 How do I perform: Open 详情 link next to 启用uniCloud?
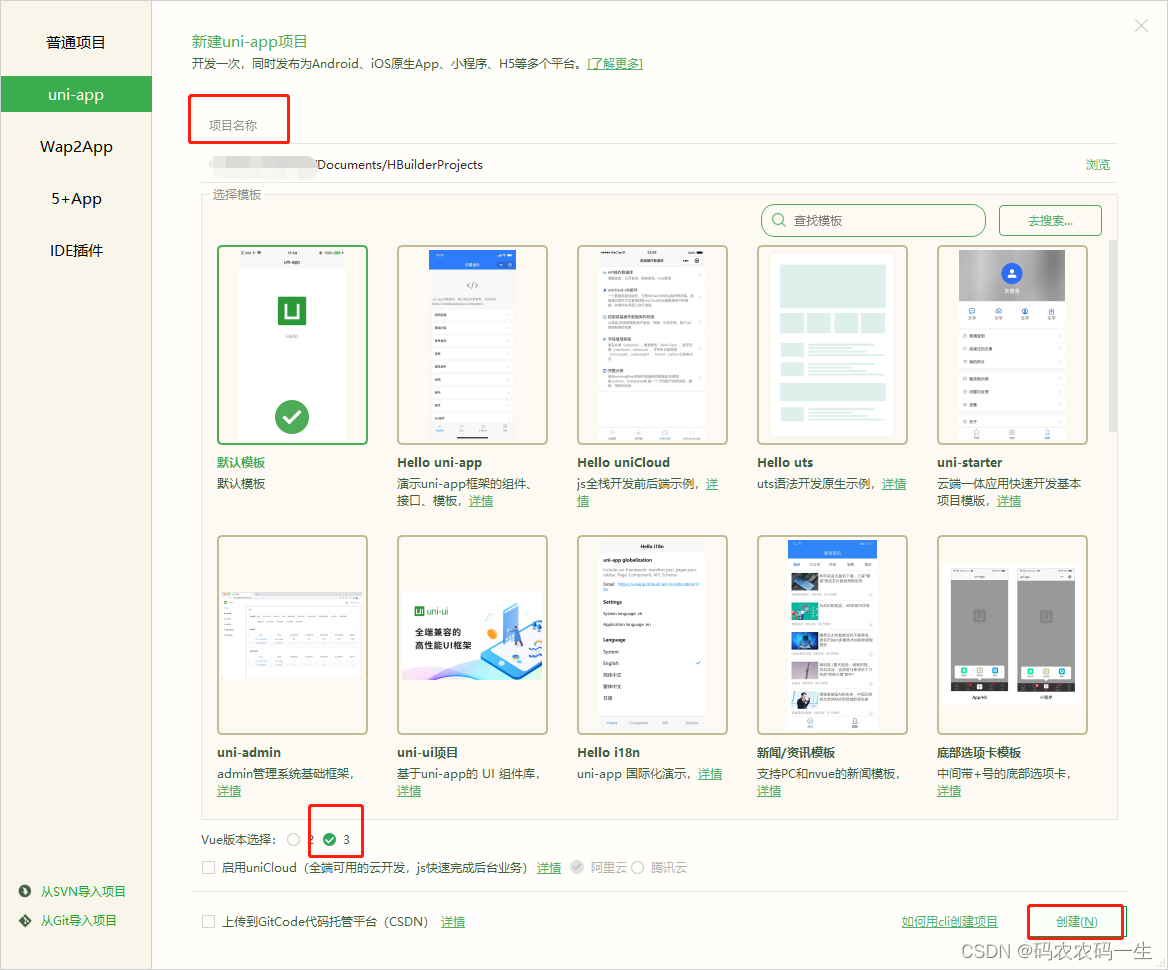coord(549,867)
